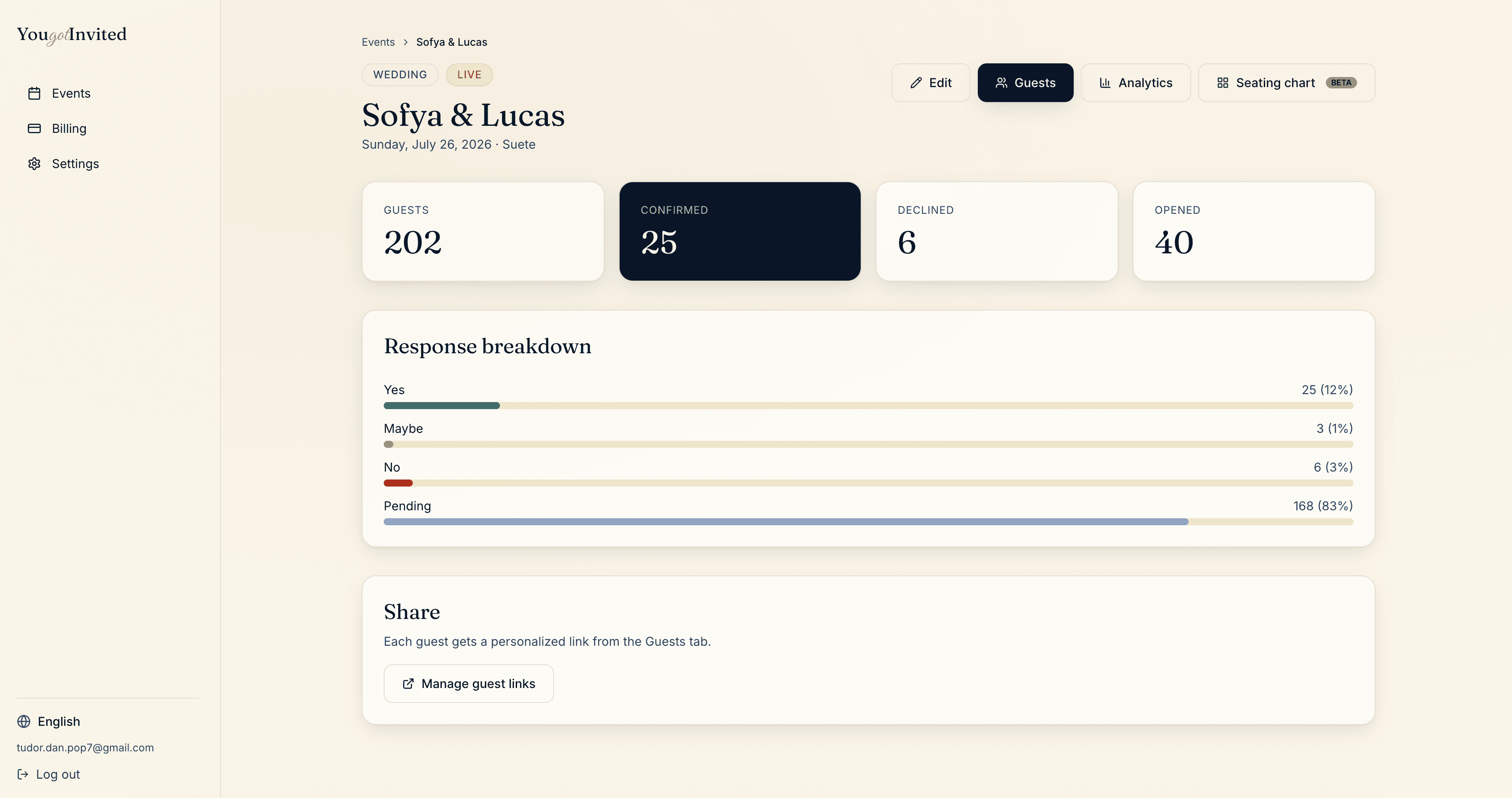
Task: Select the CONFIRMED 25 stat card
Action: [x=740, y=231]
